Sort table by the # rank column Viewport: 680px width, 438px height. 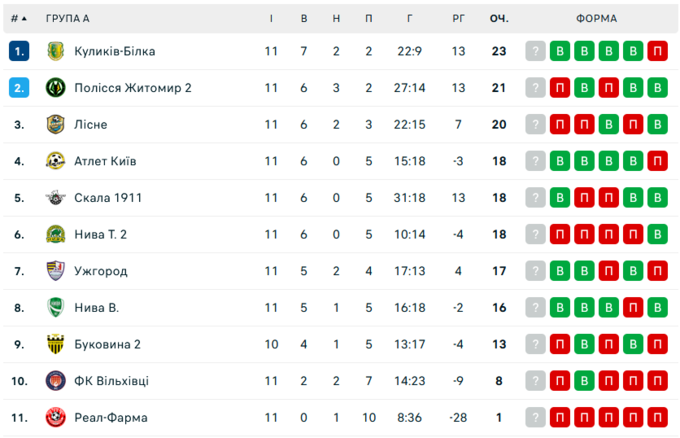(19, 18)
